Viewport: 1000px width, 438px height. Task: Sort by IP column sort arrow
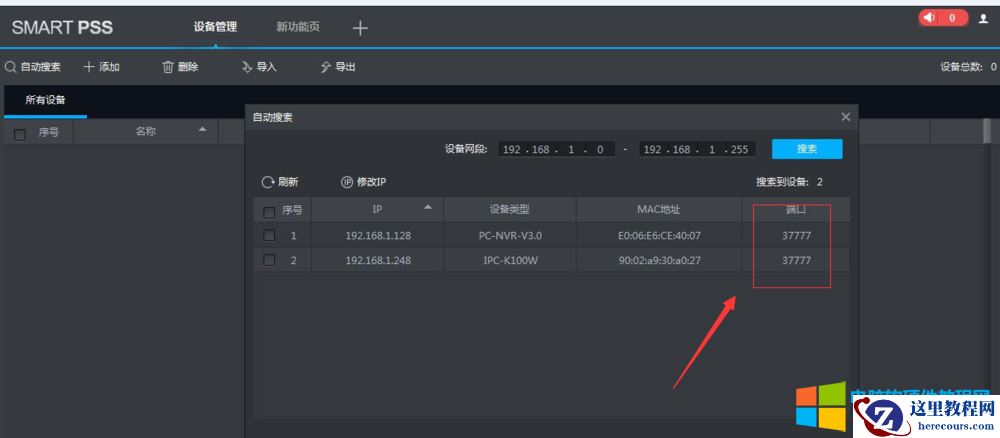(428, 207)
